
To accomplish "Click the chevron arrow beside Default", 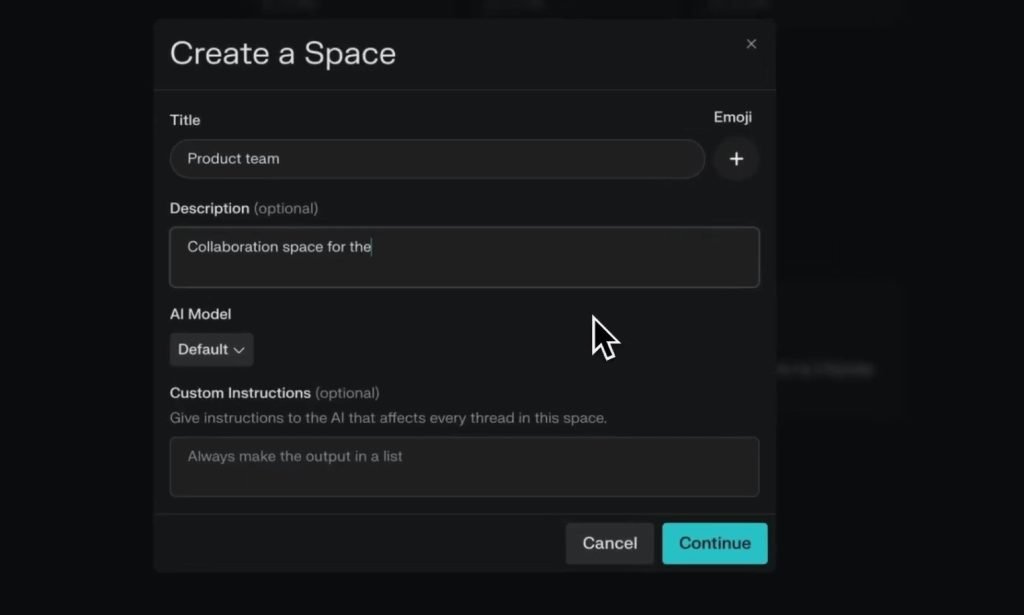I will [239, 350].
